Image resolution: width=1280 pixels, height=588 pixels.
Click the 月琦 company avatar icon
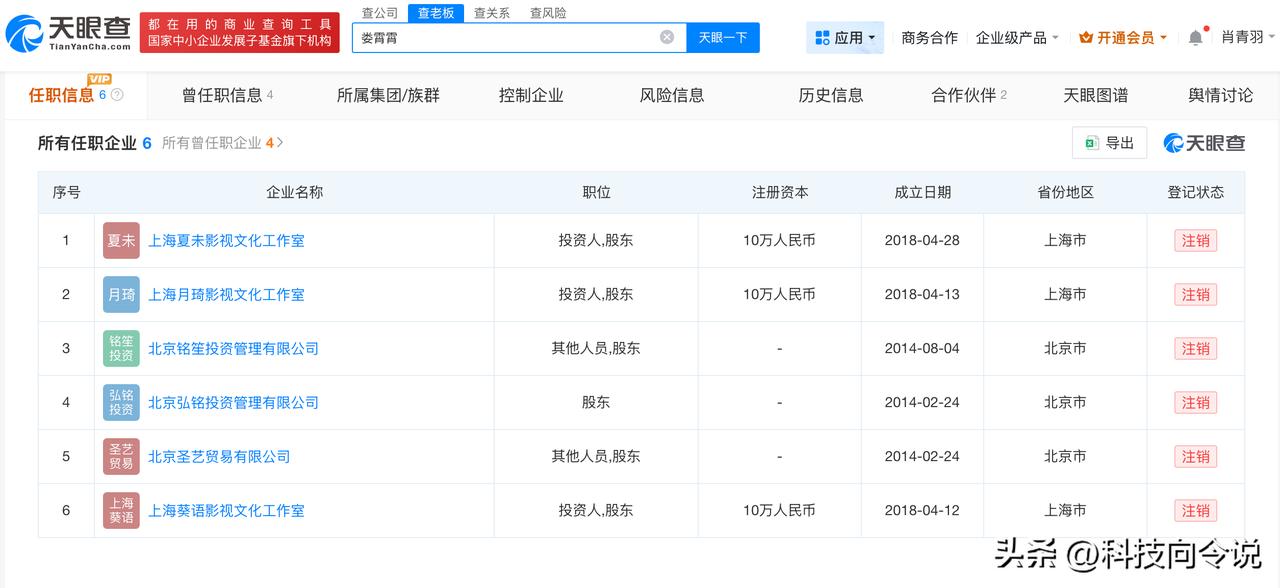120,294
